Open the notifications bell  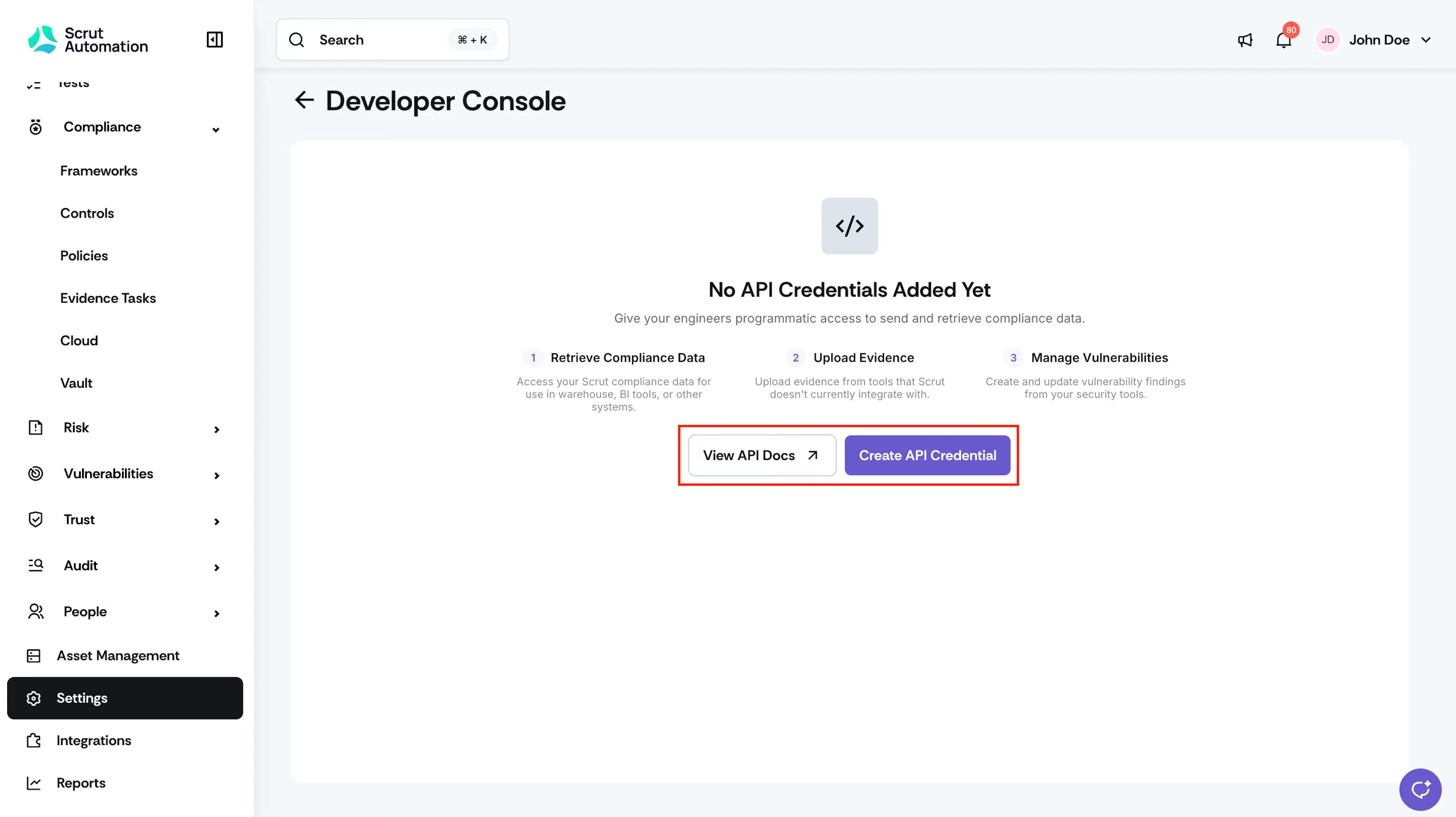1283,40
